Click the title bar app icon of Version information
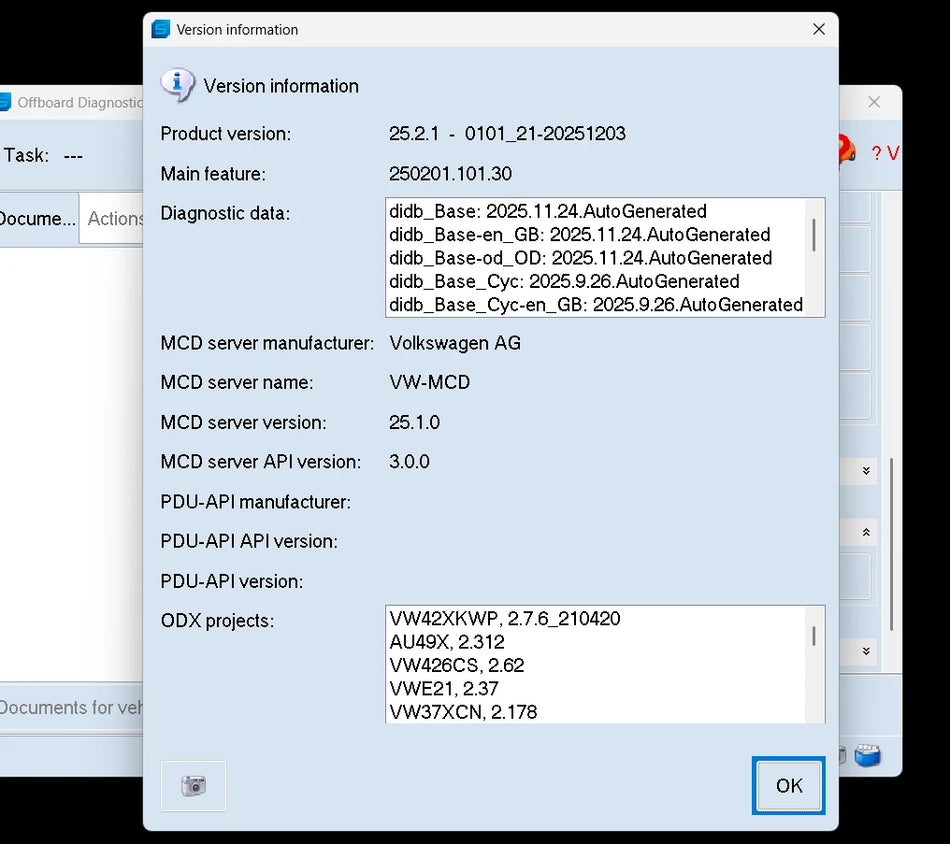 point(161,29)
